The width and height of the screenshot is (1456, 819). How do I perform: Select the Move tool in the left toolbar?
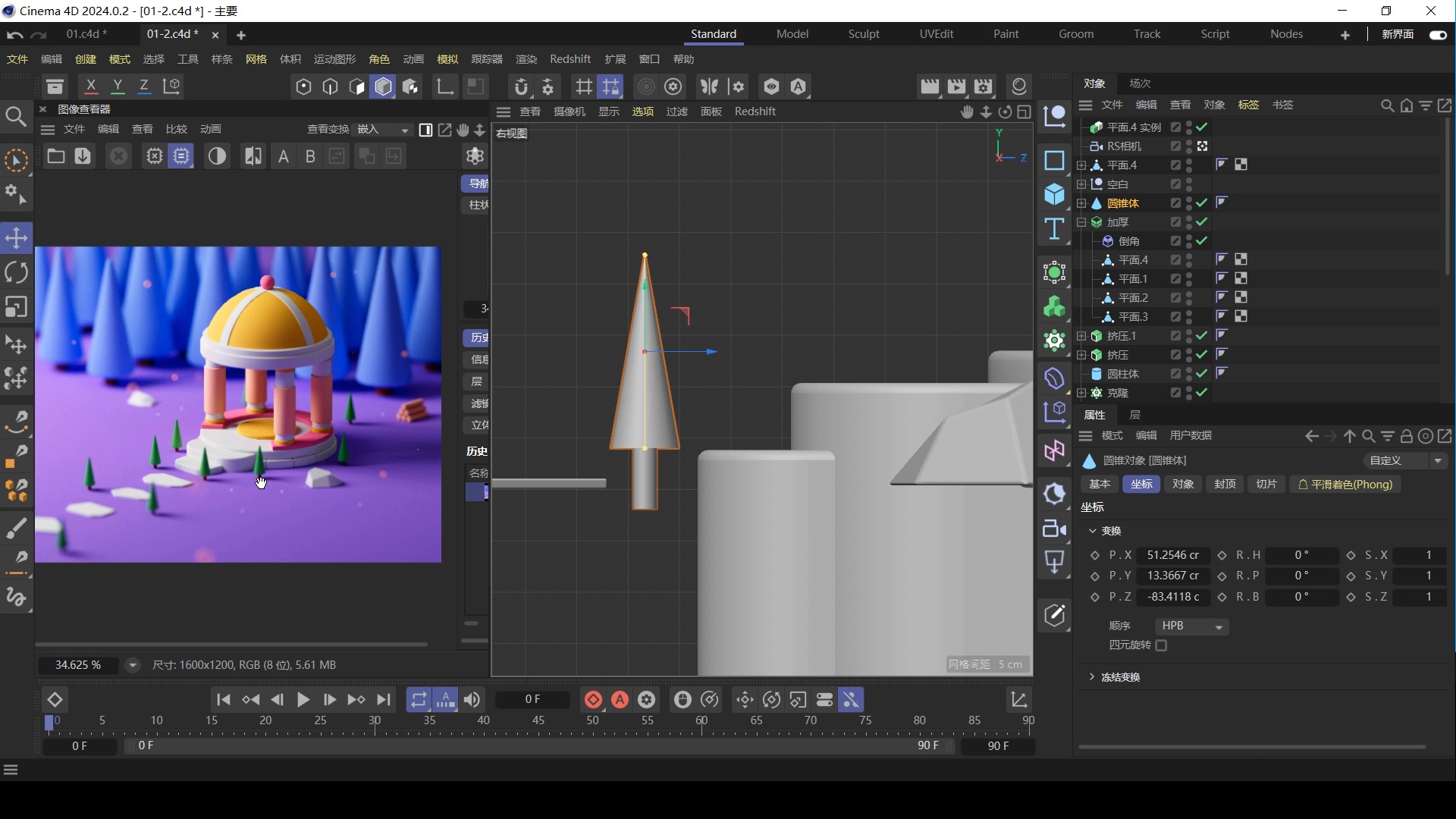(16, 237)
